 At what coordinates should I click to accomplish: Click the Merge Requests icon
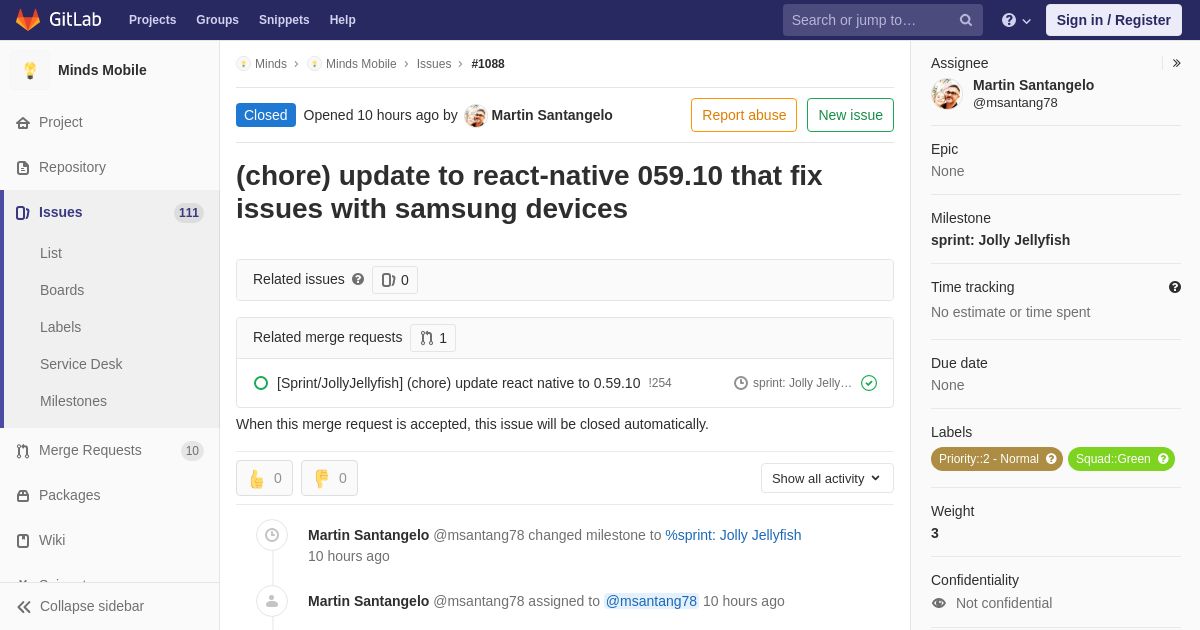click(x=23, y=451)
